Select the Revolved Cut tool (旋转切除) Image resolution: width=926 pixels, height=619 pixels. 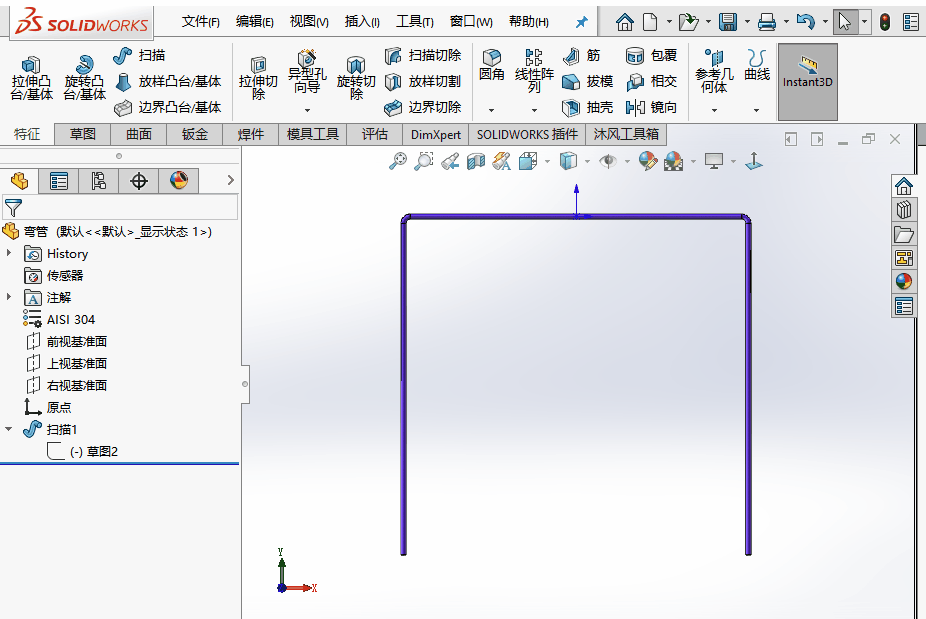pos(356,79)
